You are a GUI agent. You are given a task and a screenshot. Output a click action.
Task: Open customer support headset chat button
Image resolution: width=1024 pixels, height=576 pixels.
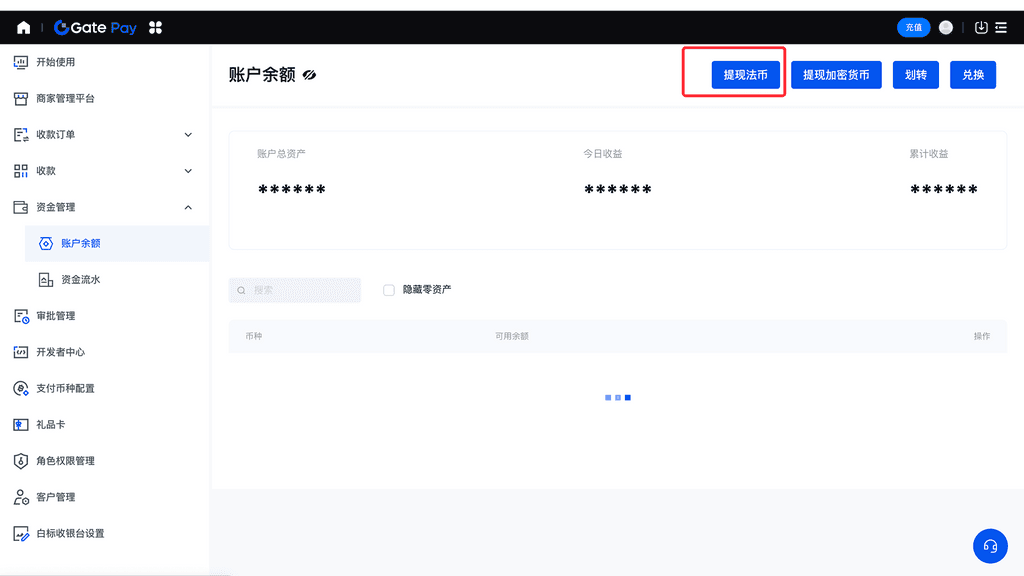pyautogui.click(x=990, y=546)
